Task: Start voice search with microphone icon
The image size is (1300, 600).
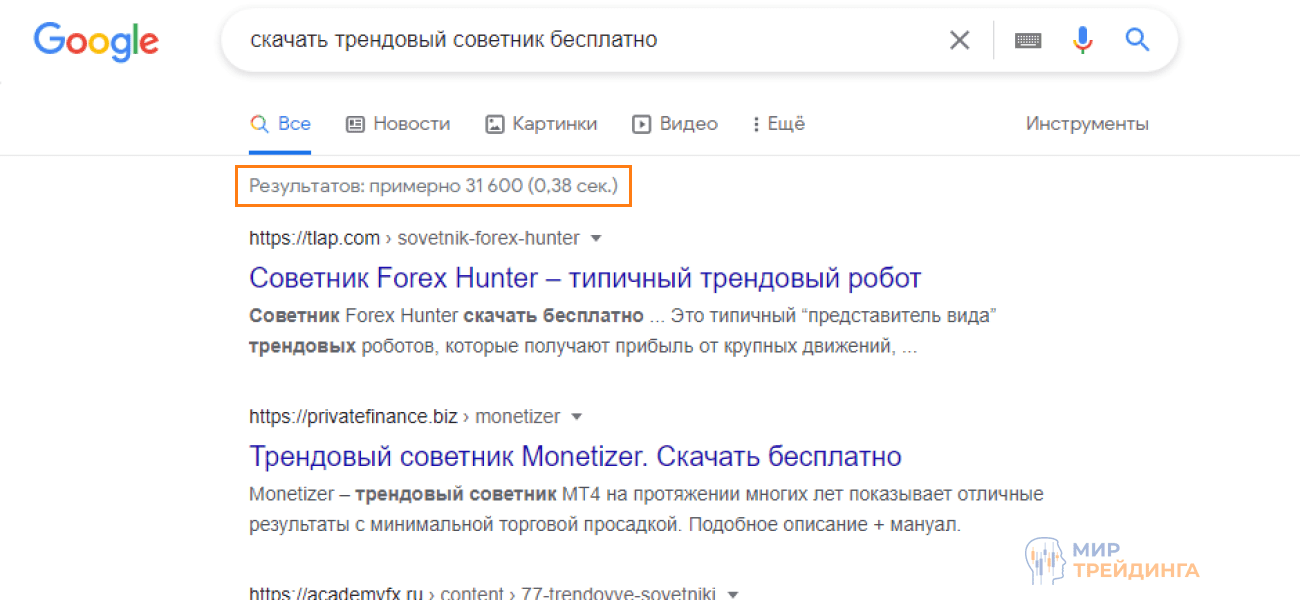Action: 1082,40
